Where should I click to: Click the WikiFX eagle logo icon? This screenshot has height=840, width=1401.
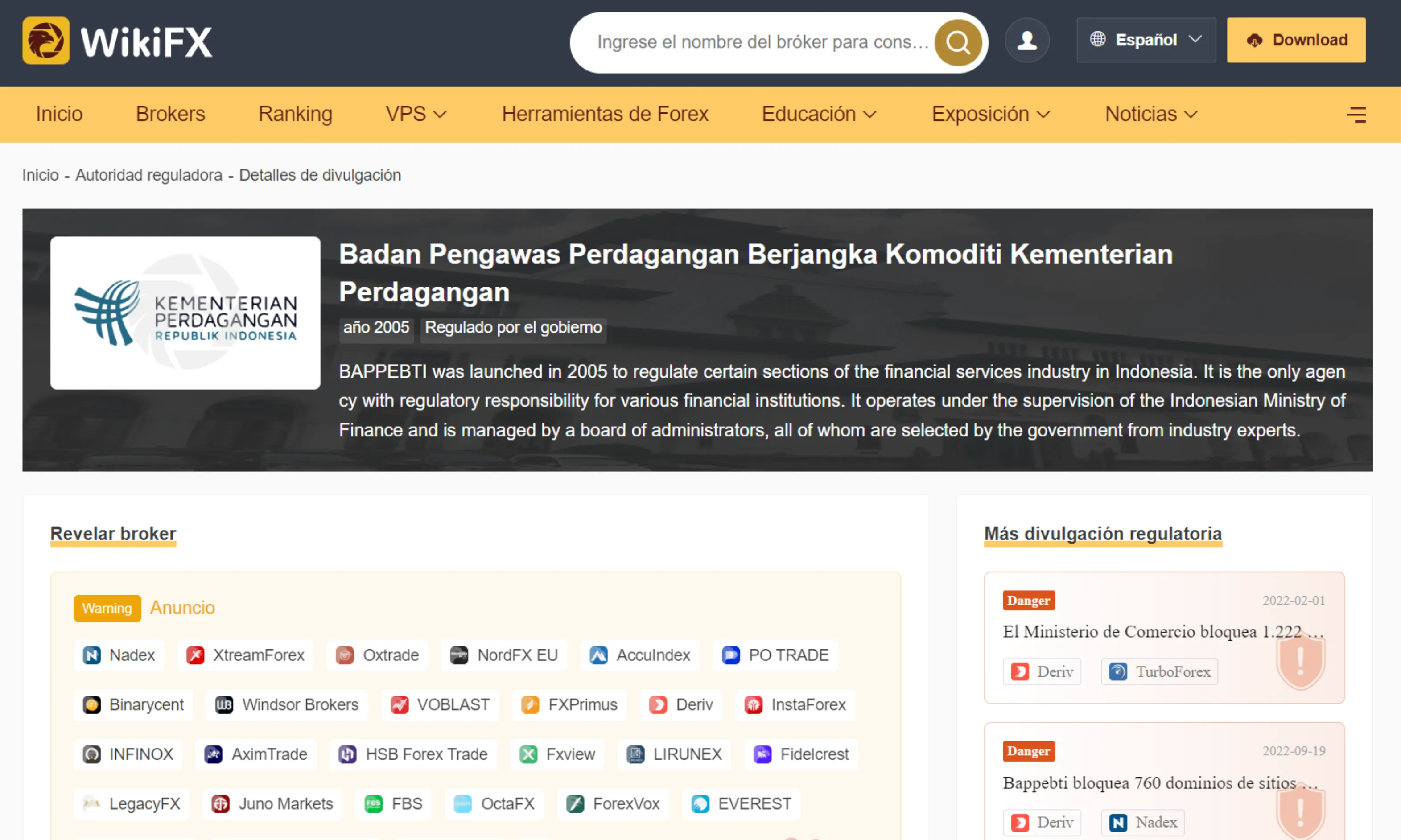pos(46,40)
